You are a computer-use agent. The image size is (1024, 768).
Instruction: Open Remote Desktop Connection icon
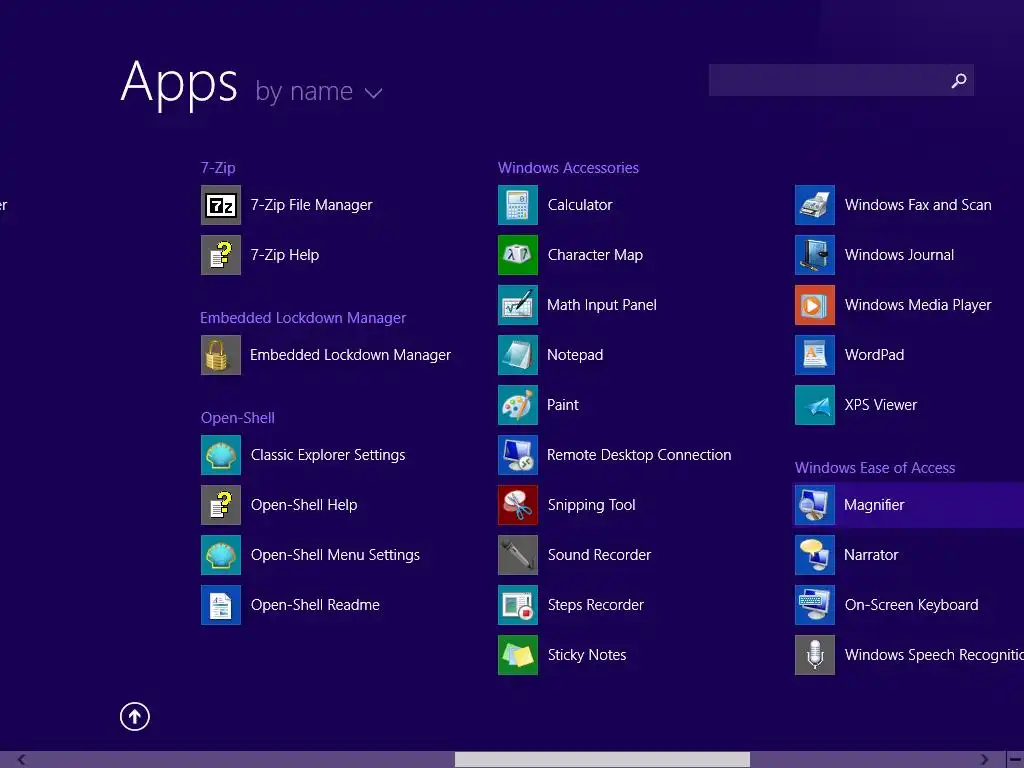pos(518,455)
